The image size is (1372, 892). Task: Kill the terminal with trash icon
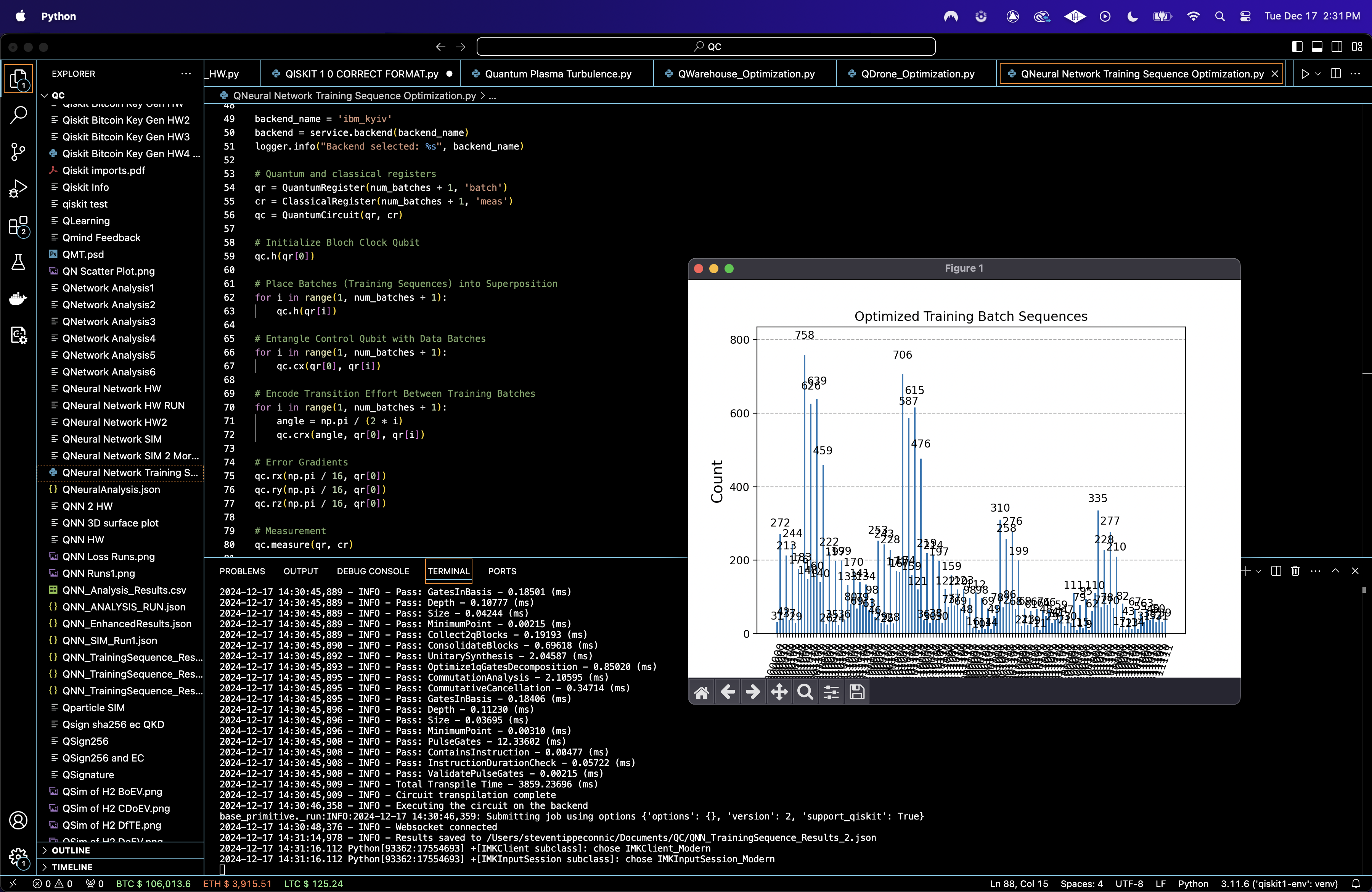[x=1295, y=571]
